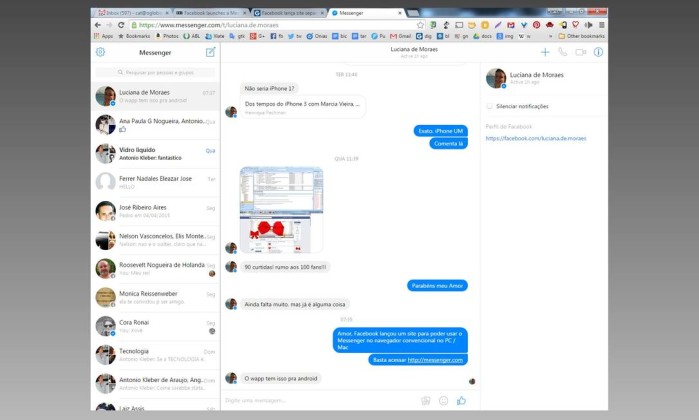Click the 'Digite uma mensagem' input box
699x420 pixels.
[x=321, y=400]
